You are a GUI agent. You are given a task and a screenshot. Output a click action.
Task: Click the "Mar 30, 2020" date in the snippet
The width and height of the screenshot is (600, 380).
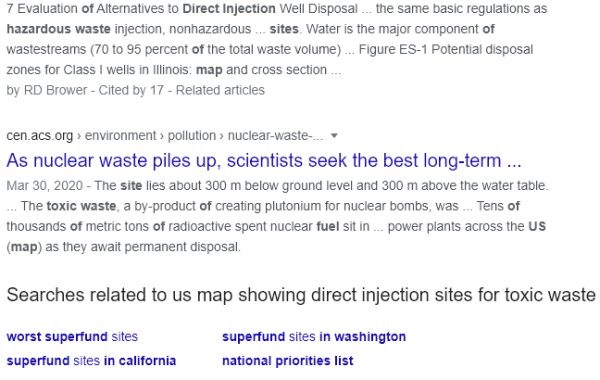pos(44,186)
